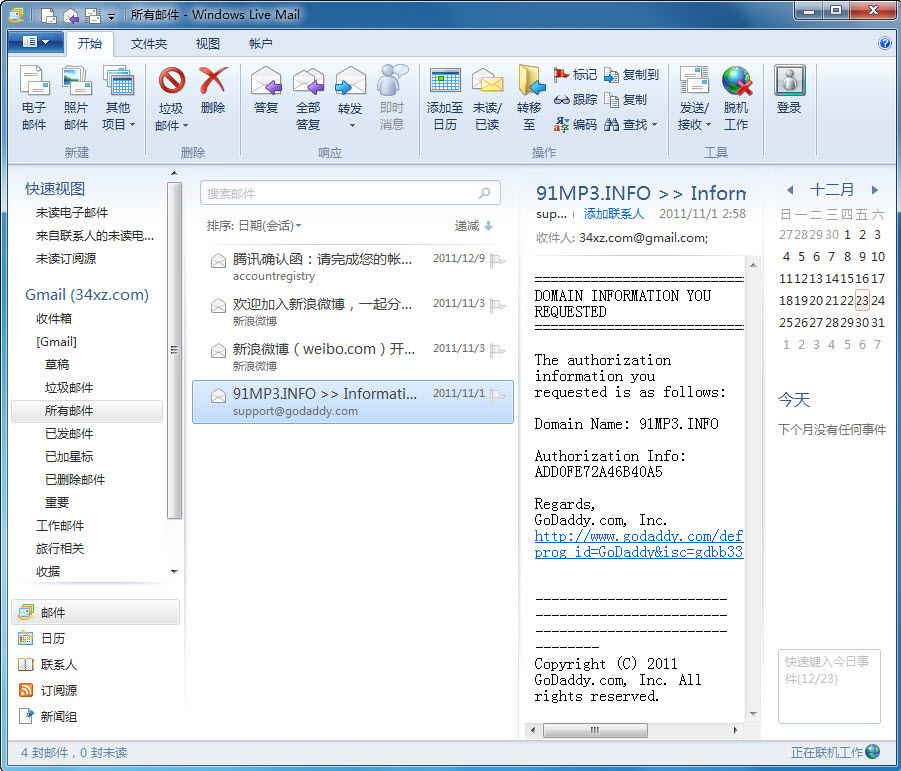This screenshot has height=771, width=901.
Task: Toggle flag on 欢迎加入新浪微博 message
Action: [497, 306]
